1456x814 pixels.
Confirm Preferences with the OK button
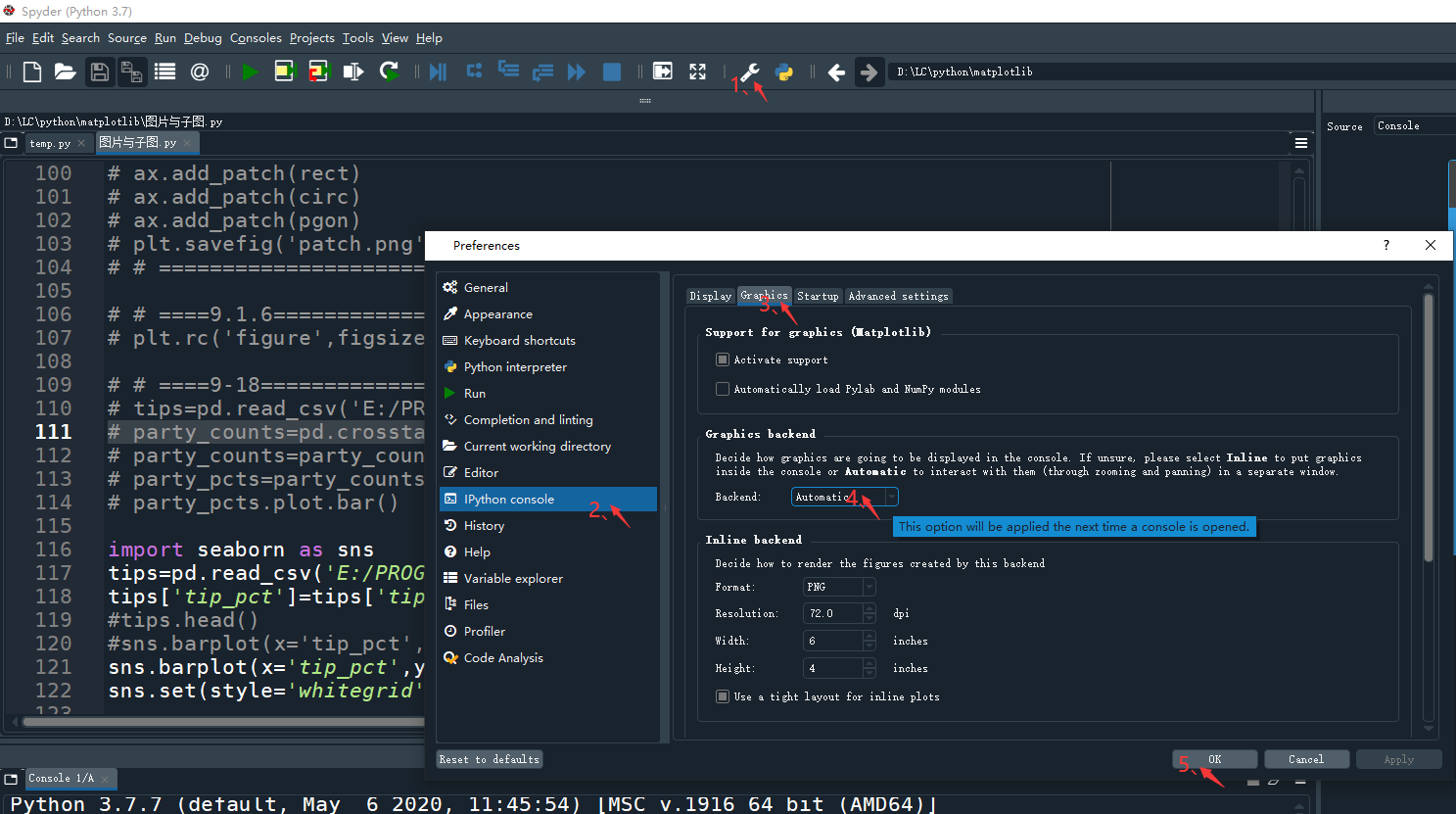tap(1215, 759)
